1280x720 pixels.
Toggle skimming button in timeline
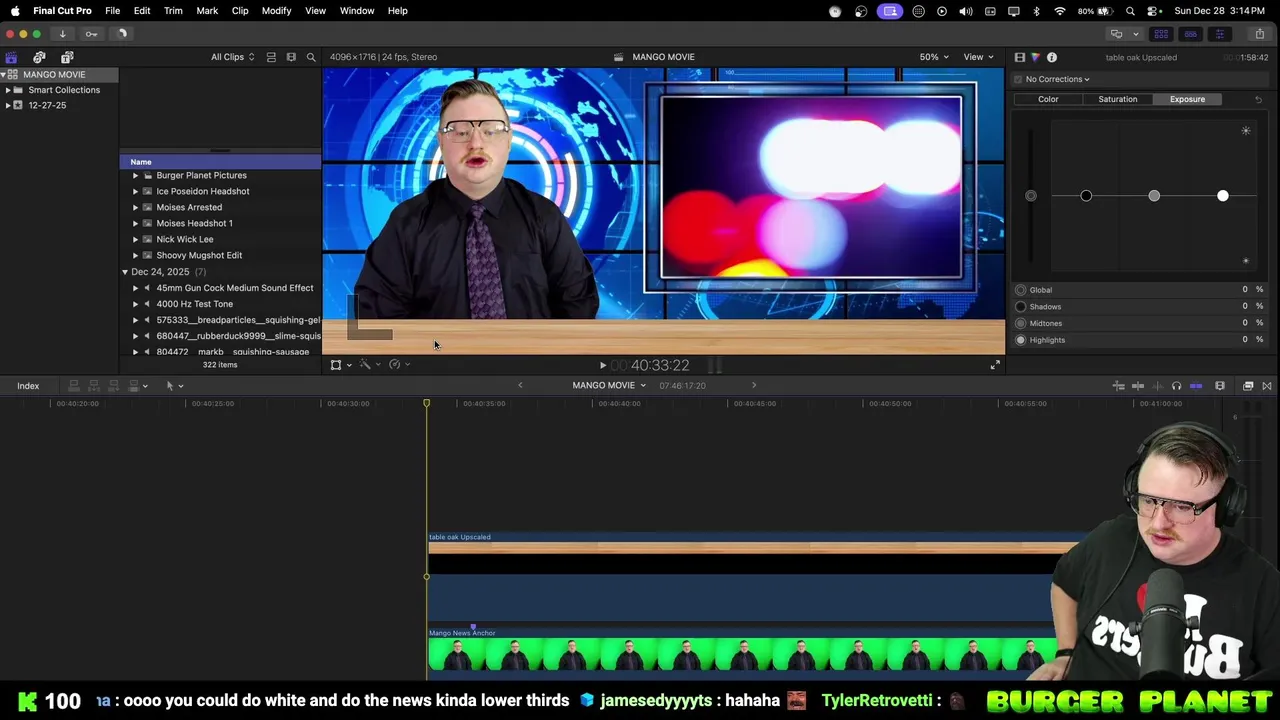coord(1138,386)
